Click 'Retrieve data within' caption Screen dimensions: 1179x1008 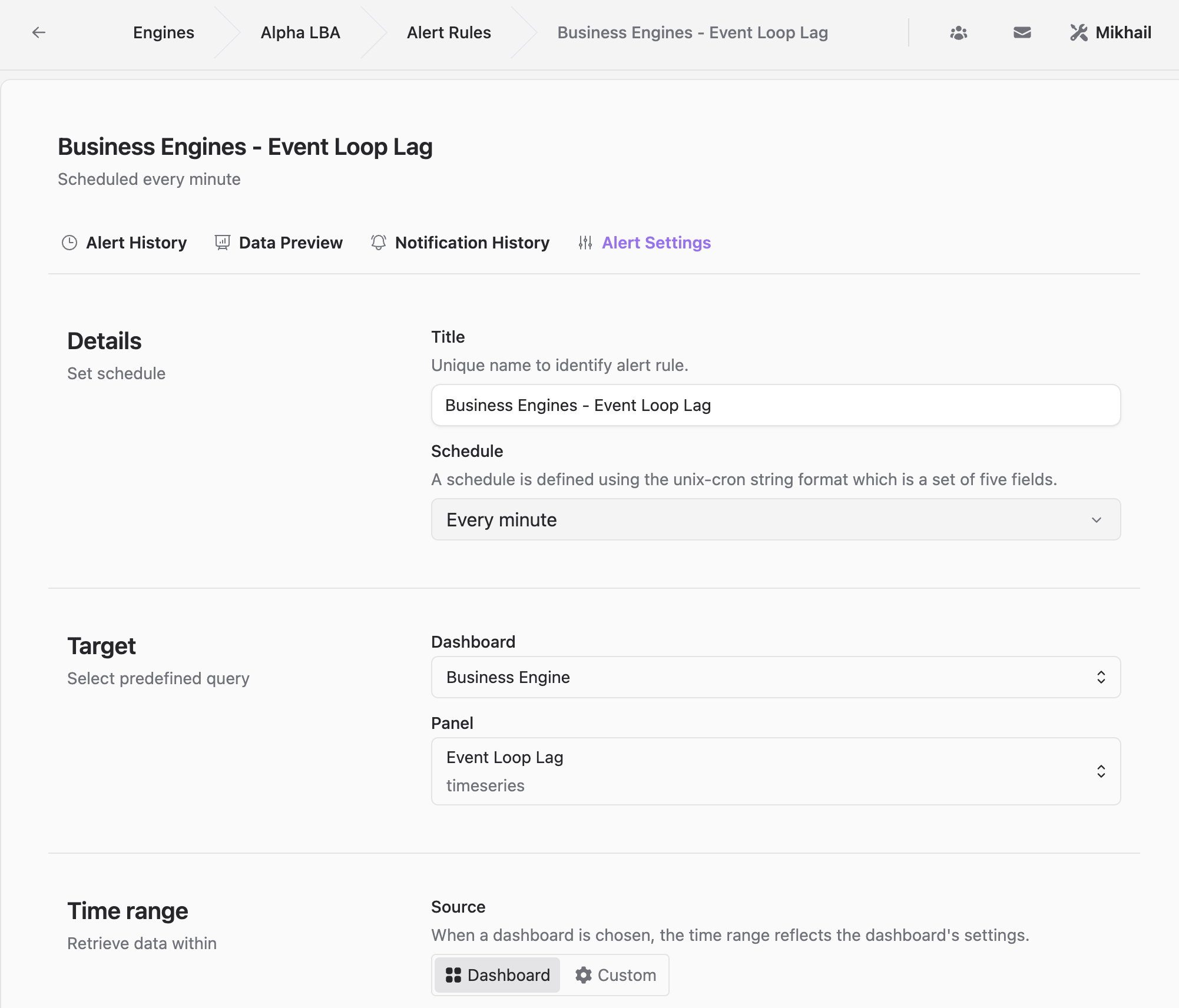pyautogui.click(x=142, y=943)
